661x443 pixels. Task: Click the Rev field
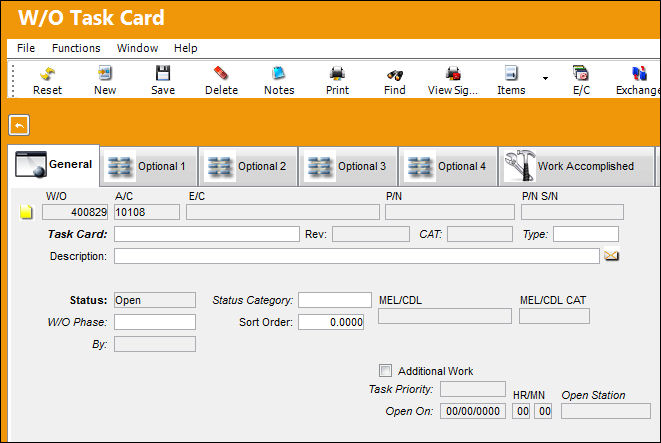click(x=371, y=234)
